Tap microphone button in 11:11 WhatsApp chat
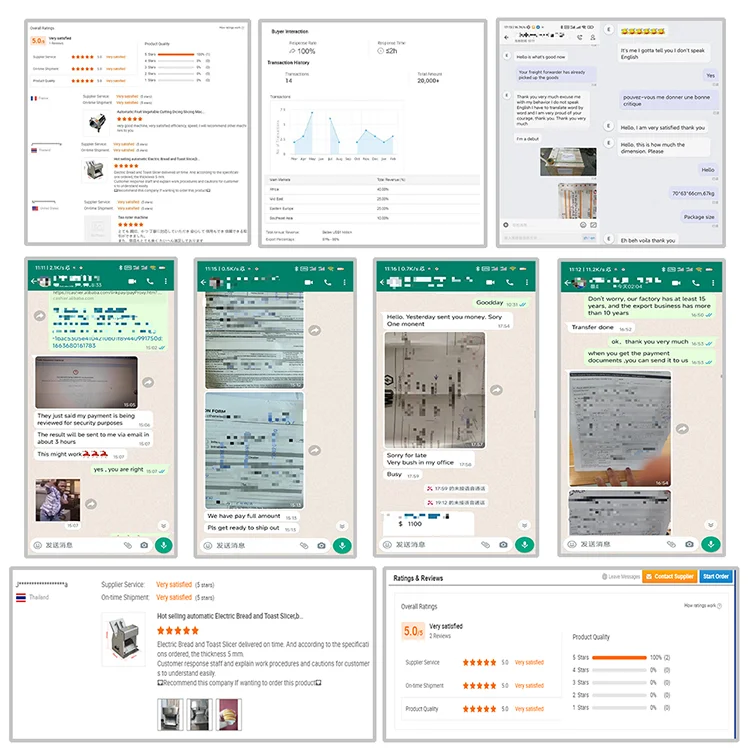The width and height of the screenshot is (750, 750). point(164,545)
